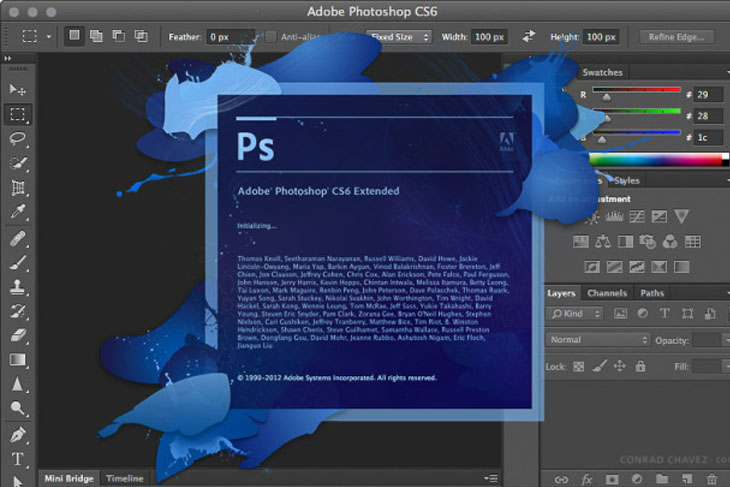Image resolution: width=730 pixels, height=487 pixels.
Task: Pick the Clone Stamp tool
Action: click(x=18, y=286)
